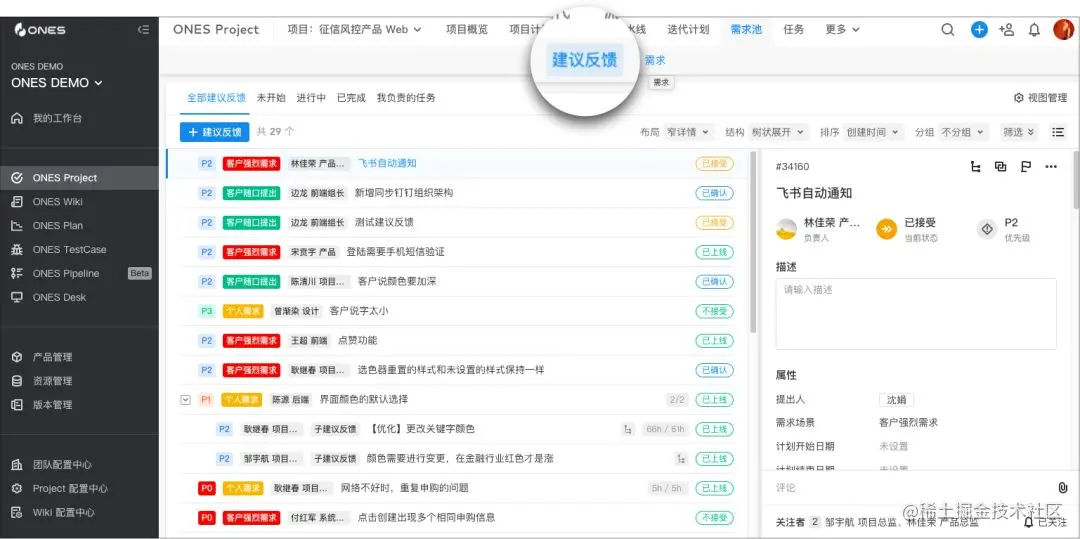Open the 客户说字太小 list item
Image resolution: width=1080 pixels, height=539 pixels.
[359, 311]
